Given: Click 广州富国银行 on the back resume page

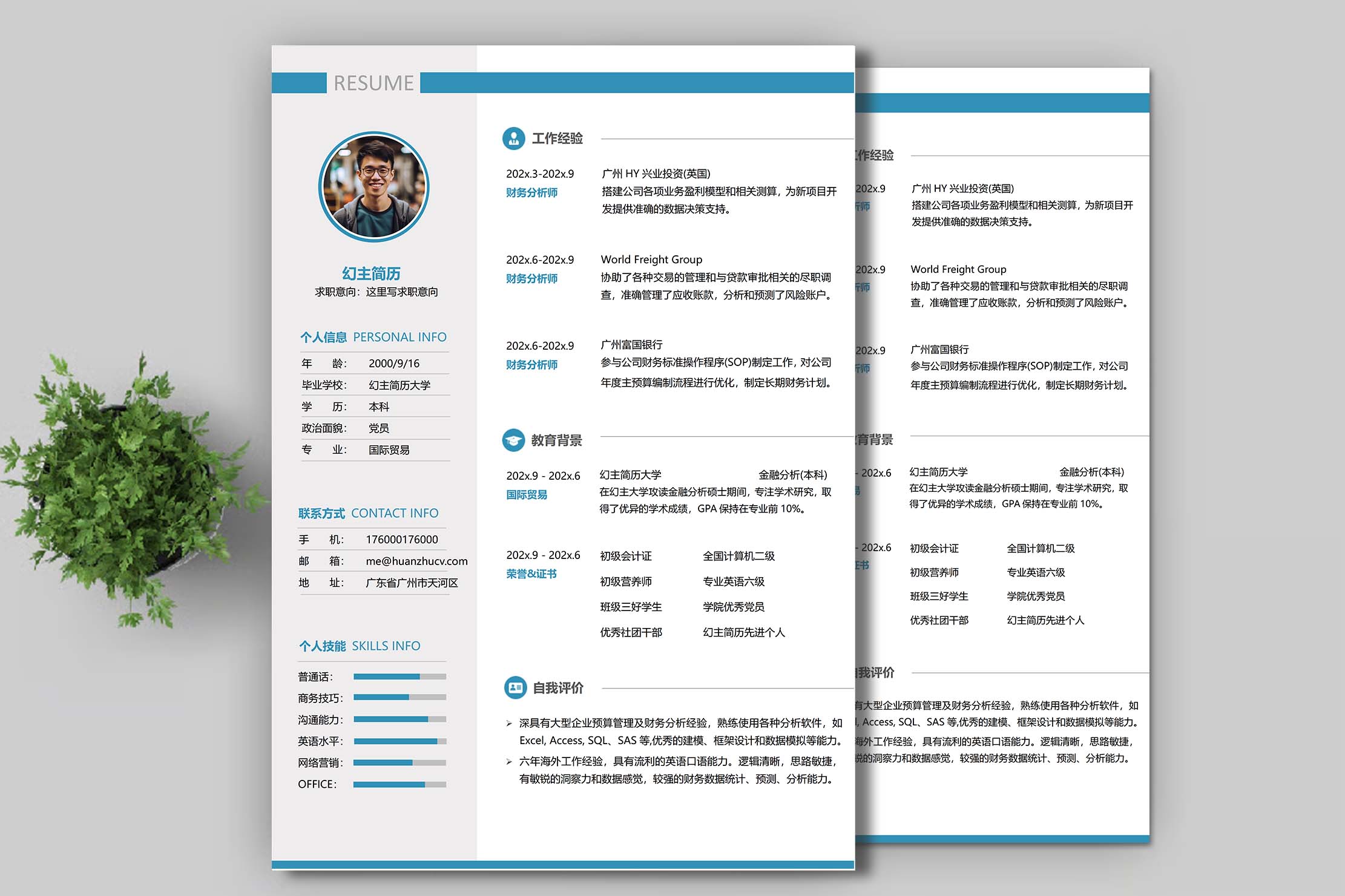Looking at the screenshot, I should (x=939, y=349).
